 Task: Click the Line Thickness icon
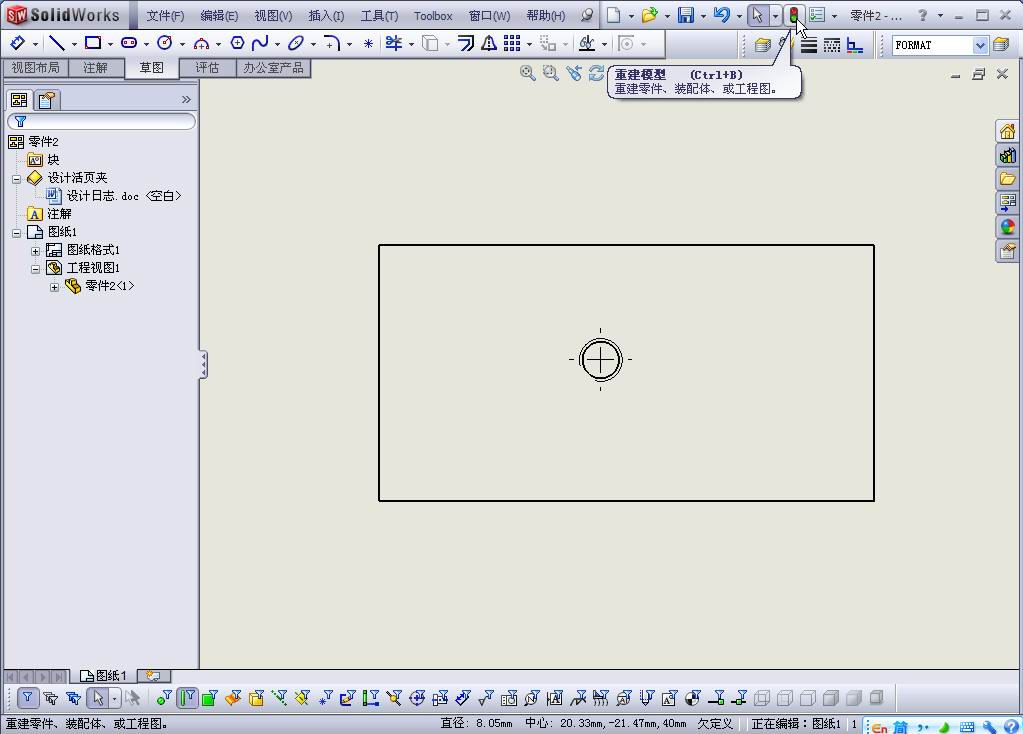[809, 45]
